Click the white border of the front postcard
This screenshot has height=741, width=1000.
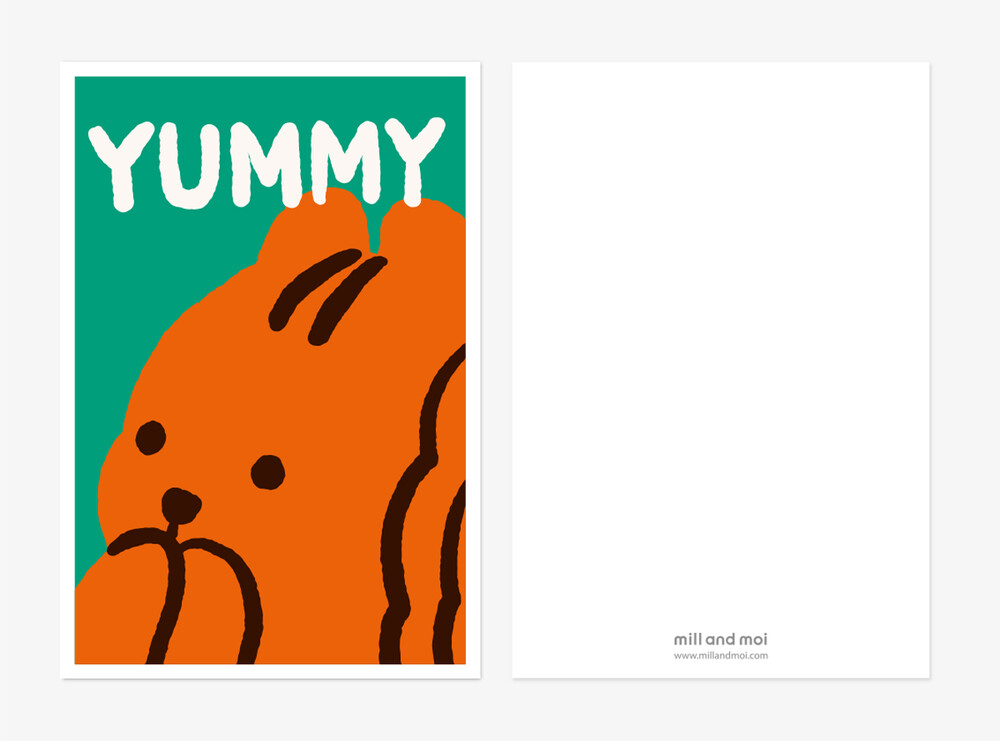270,69
